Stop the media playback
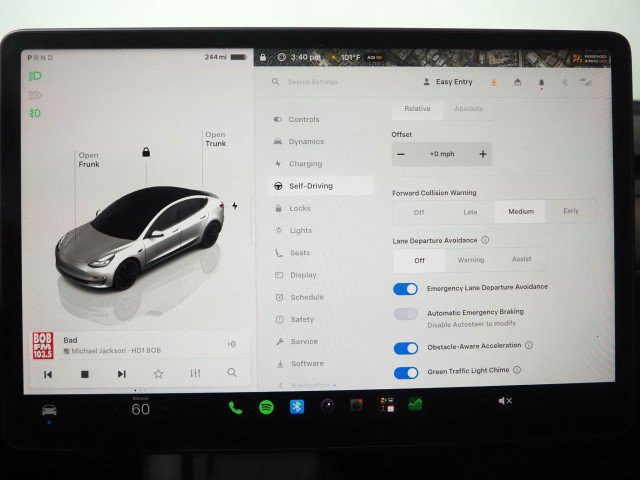The height and width of the screenshot is (480, 640). 84,374
